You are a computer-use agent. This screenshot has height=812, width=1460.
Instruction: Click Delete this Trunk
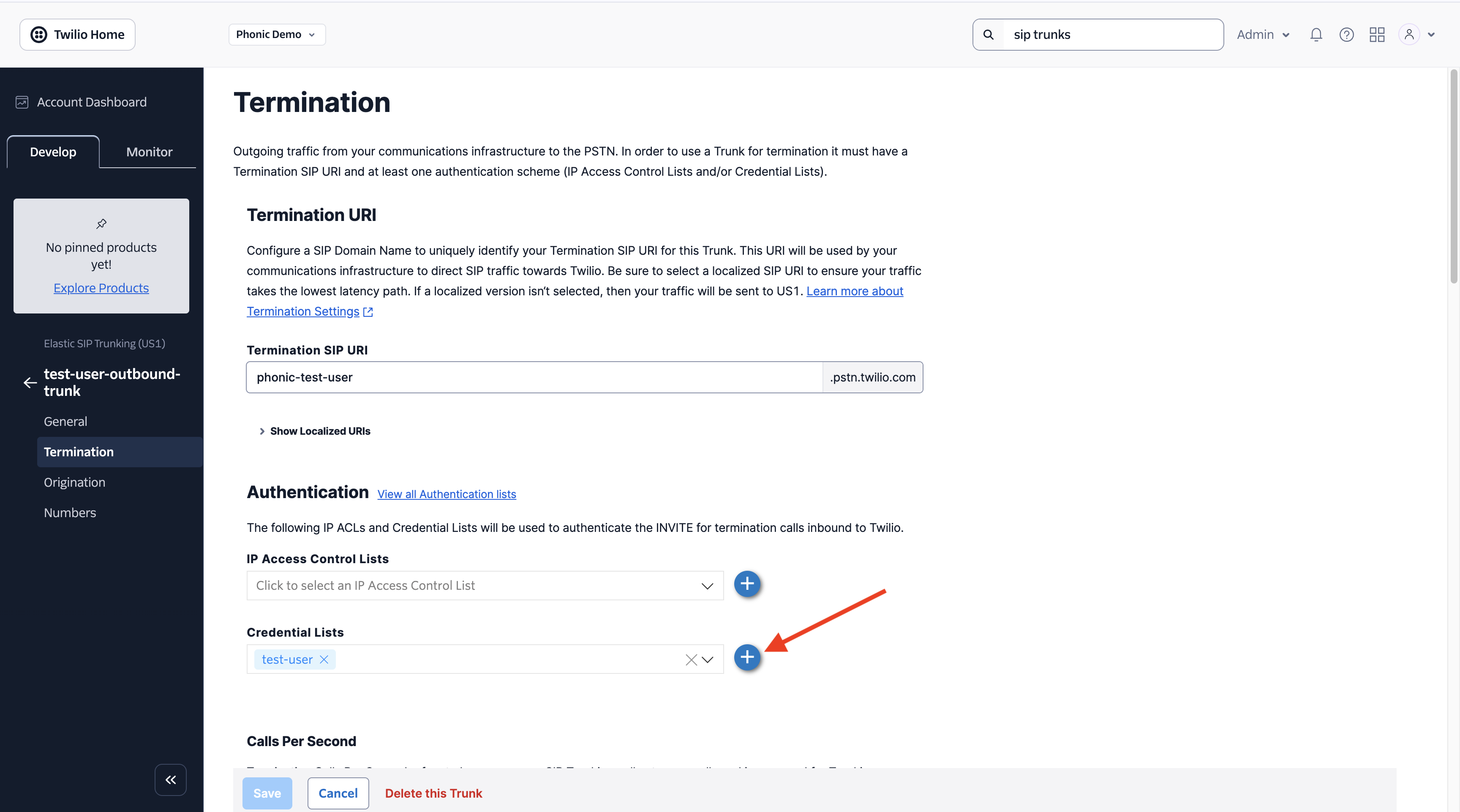coord(433,793)
